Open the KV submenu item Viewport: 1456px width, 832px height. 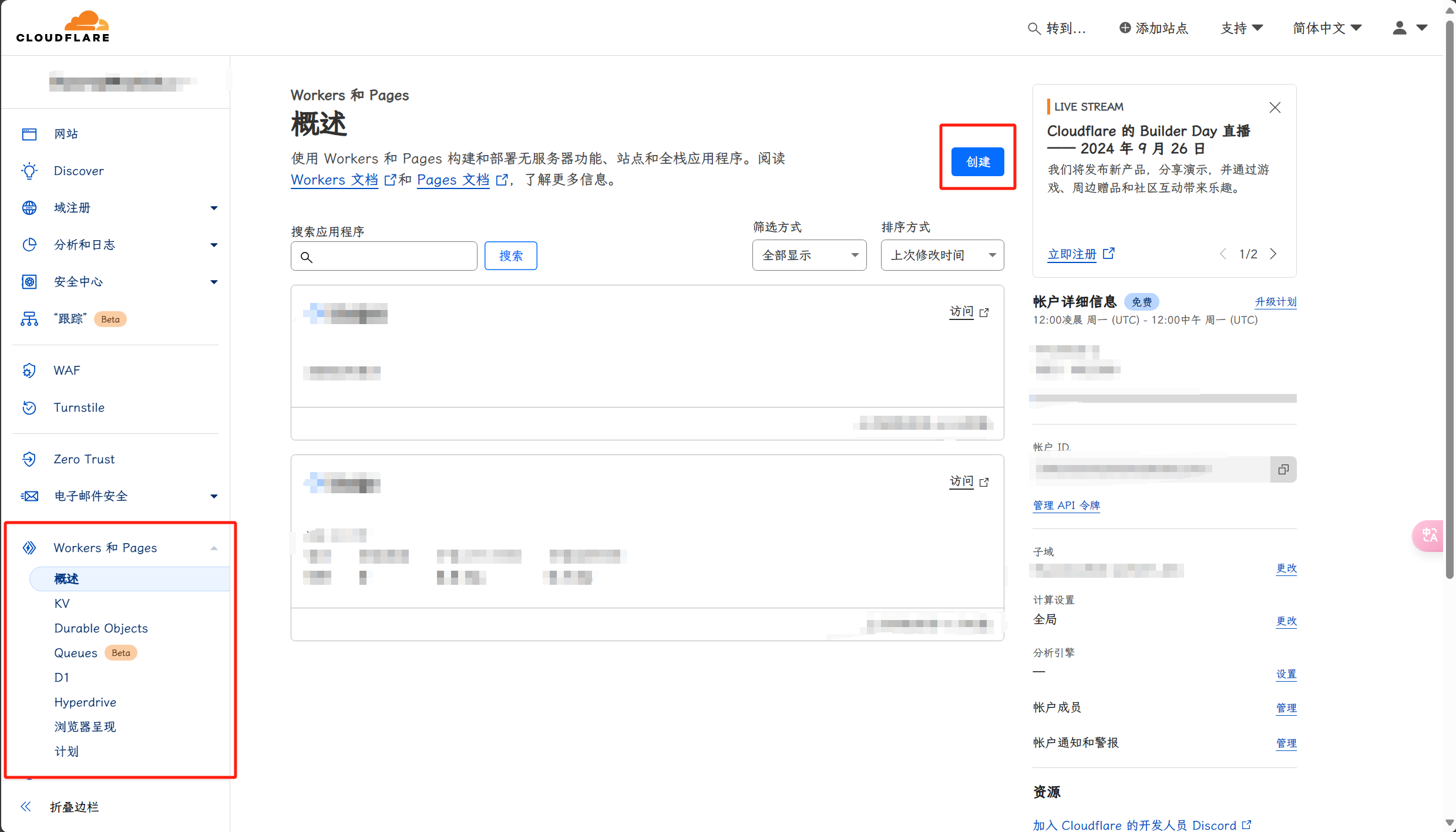point(62,604)
